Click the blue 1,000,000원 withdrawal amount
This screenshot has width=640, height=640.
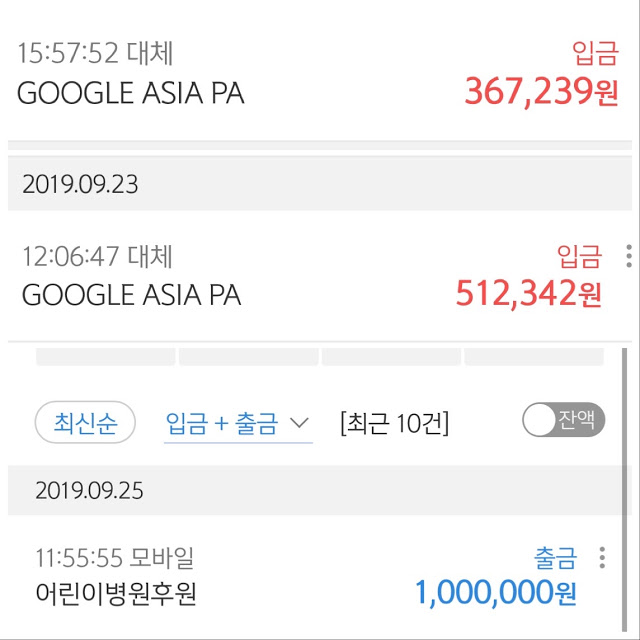(495, 593)
